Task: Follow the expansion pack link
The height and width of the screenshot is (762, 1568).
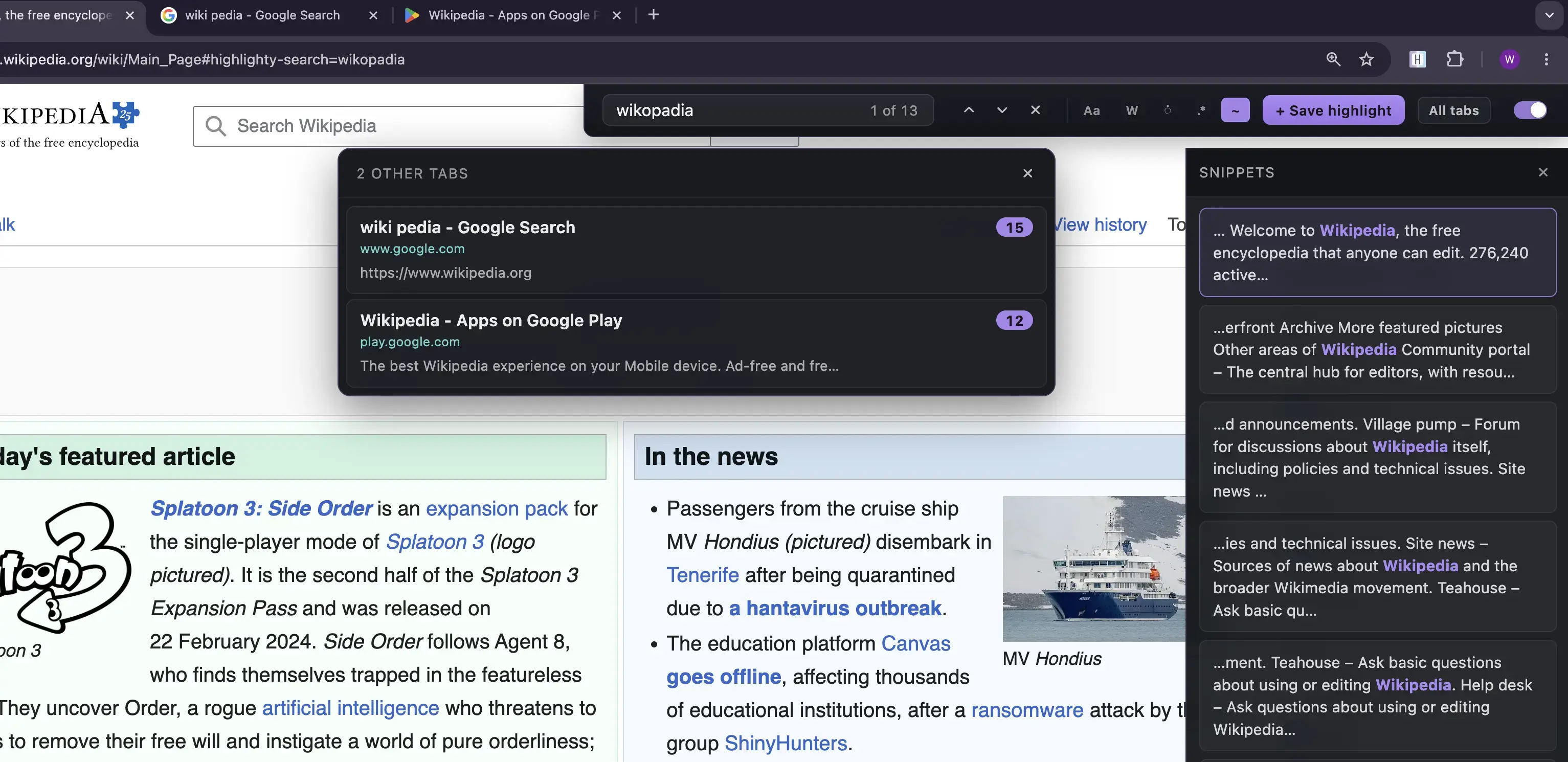Action: click(497, 508)
